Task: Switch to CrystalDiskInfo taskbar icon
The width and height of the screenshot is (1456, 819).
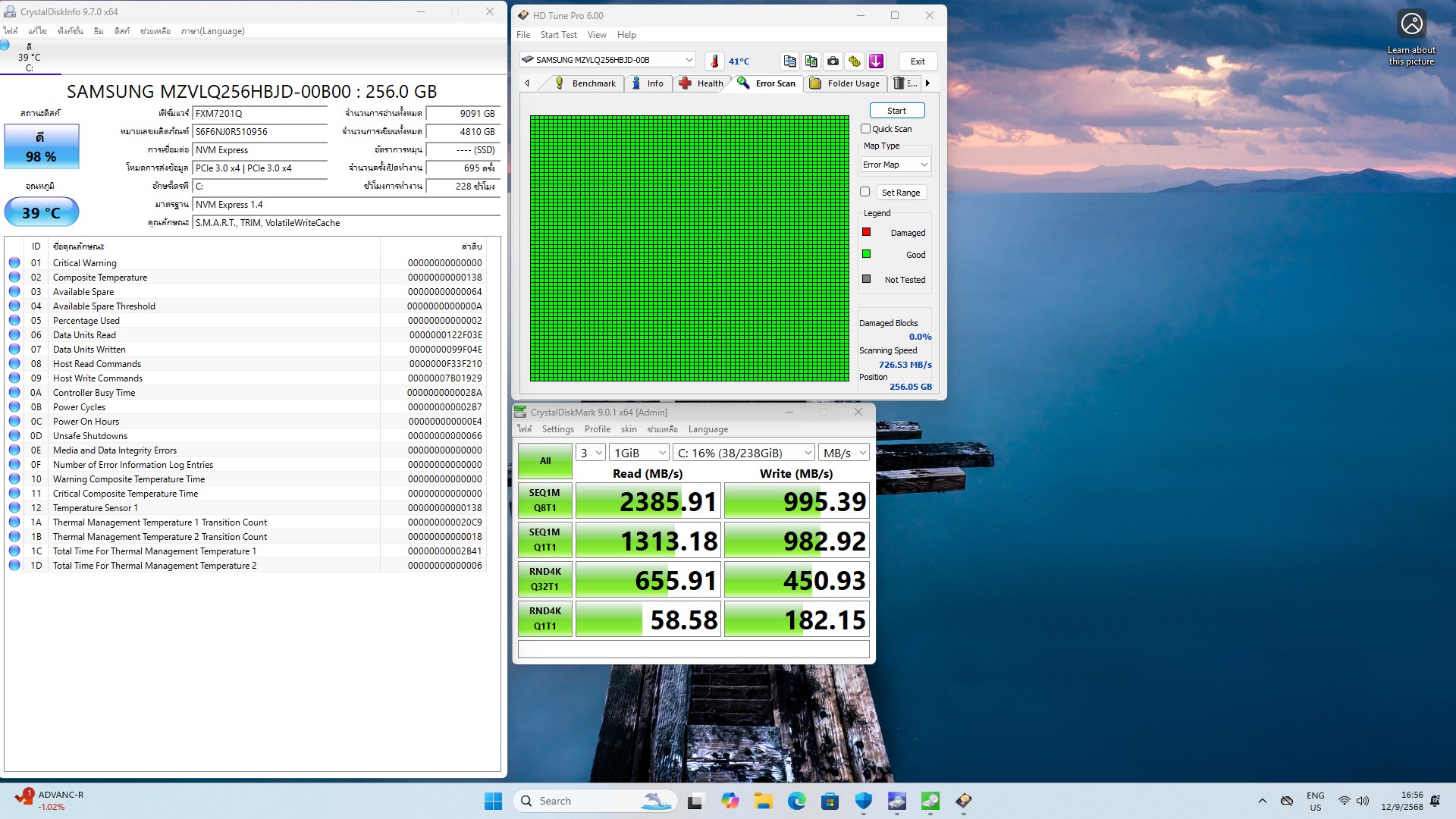Action: (896, 801)
